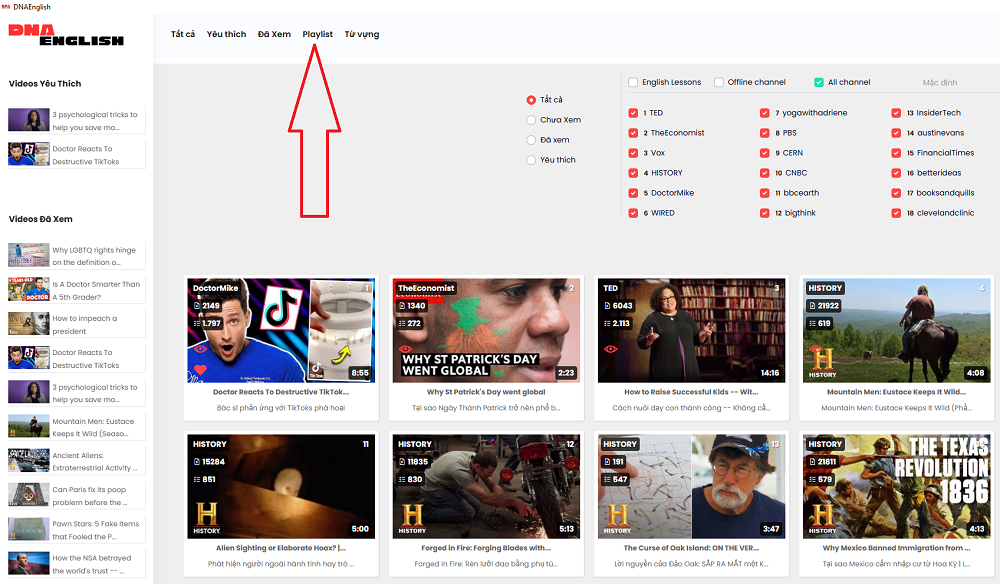Click eye watched icon on TED video

point(610,349)
